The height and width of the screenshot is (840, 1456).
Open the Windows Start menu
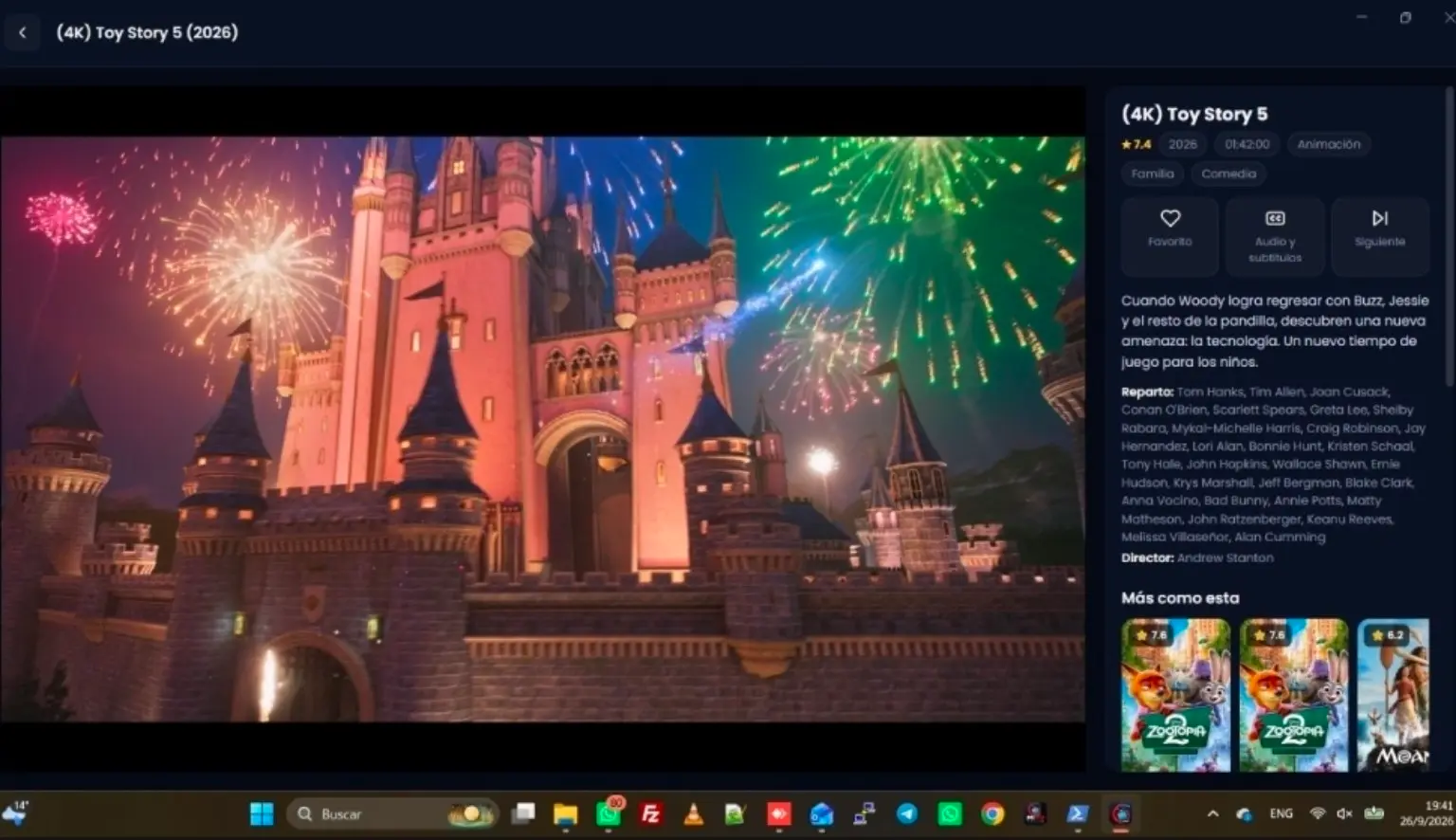coord(262,813)
